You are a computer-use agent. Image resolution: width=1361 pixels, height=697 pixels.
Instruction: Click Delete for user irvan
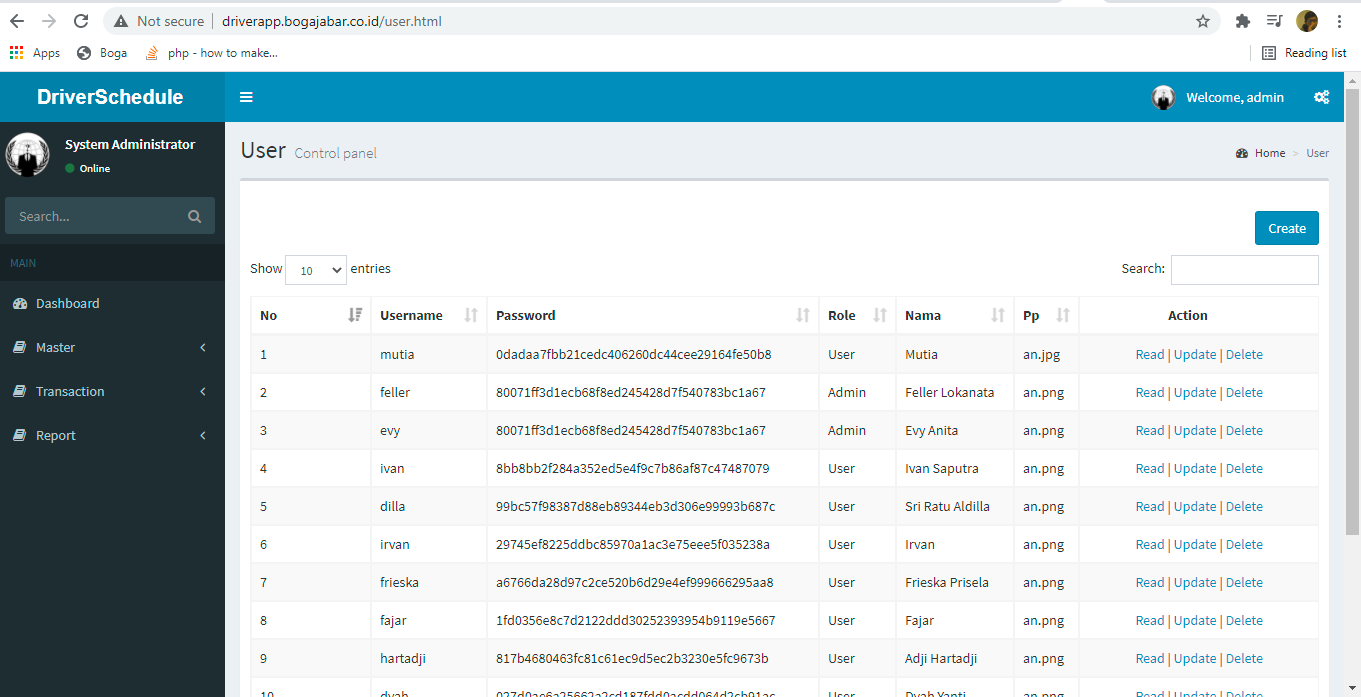click(1244, 544)
